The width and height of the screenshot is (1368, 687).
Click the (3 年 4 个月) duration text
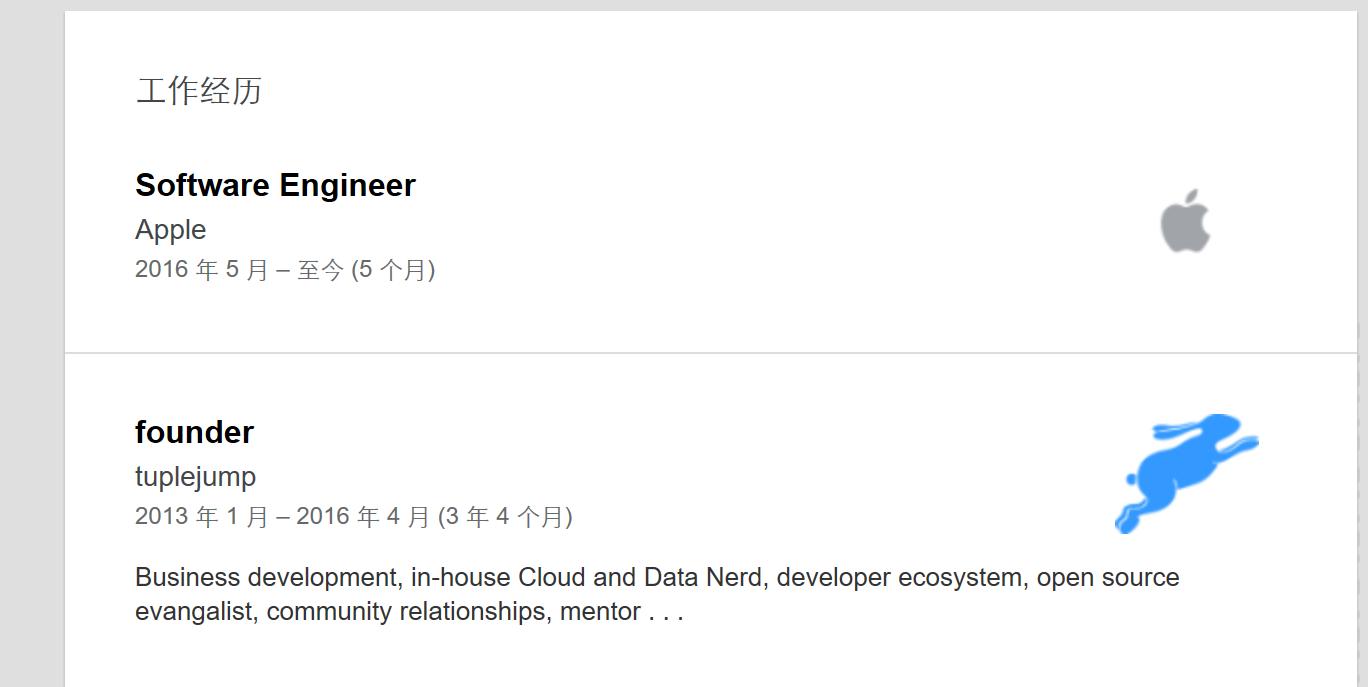point(505,517)
